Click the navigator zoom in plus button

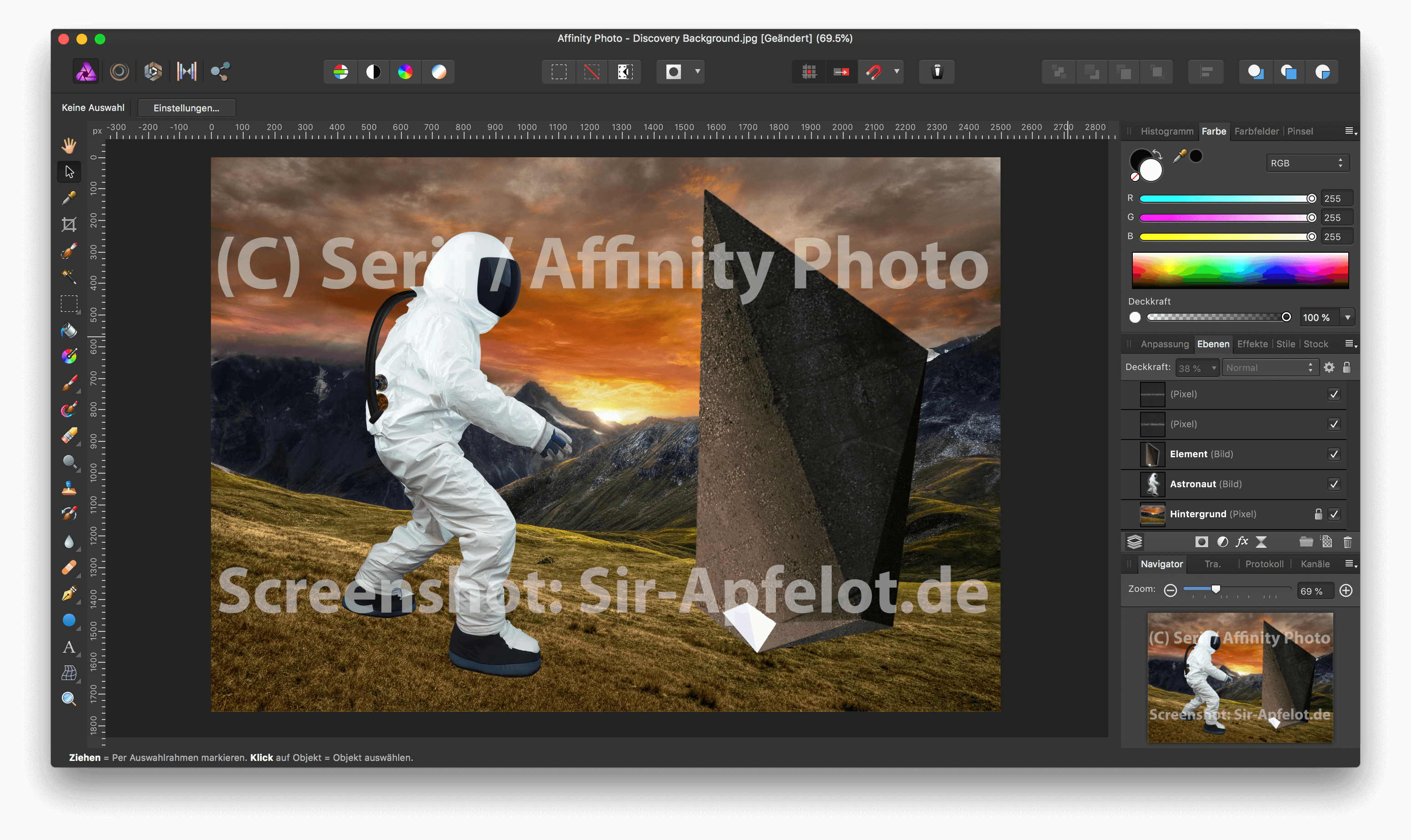coord(1346,591)
